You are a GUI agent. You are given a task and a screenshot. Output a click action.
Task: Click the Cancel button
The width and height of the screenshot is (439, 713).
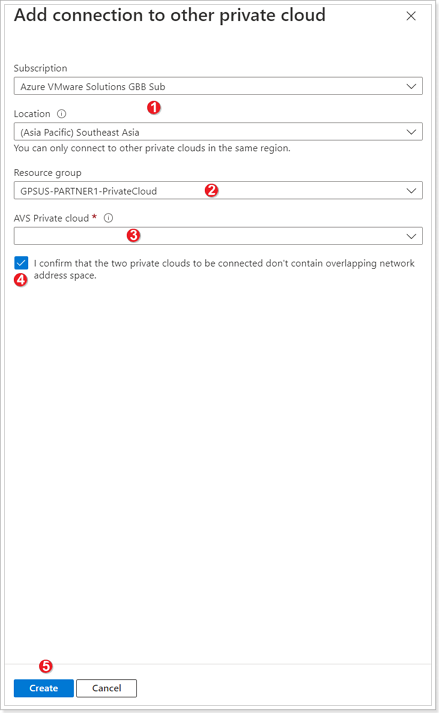(106, 688)
